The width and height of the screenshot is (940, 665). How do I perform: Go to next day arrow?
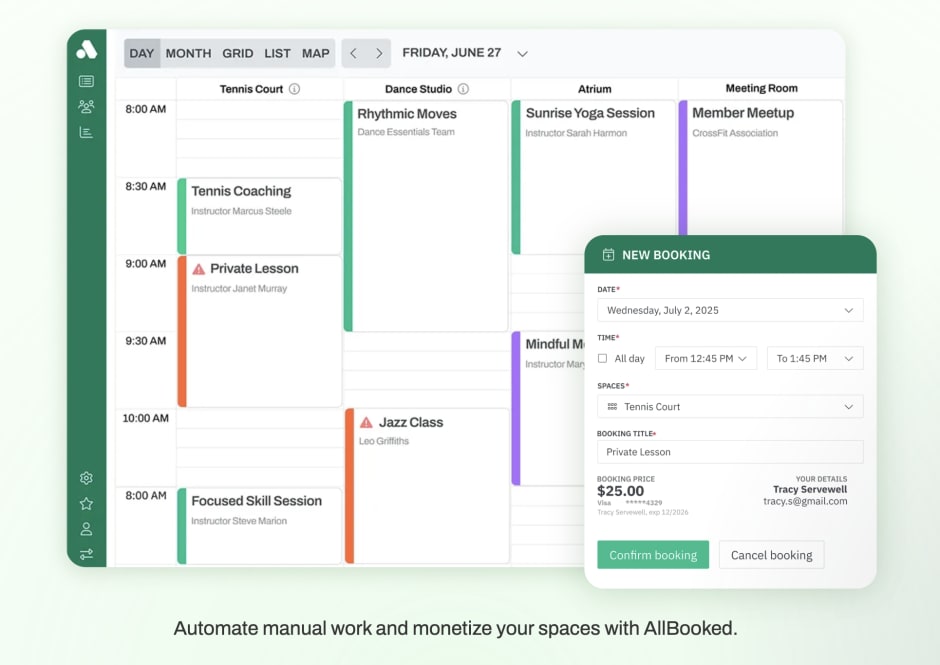click(379, 53)
